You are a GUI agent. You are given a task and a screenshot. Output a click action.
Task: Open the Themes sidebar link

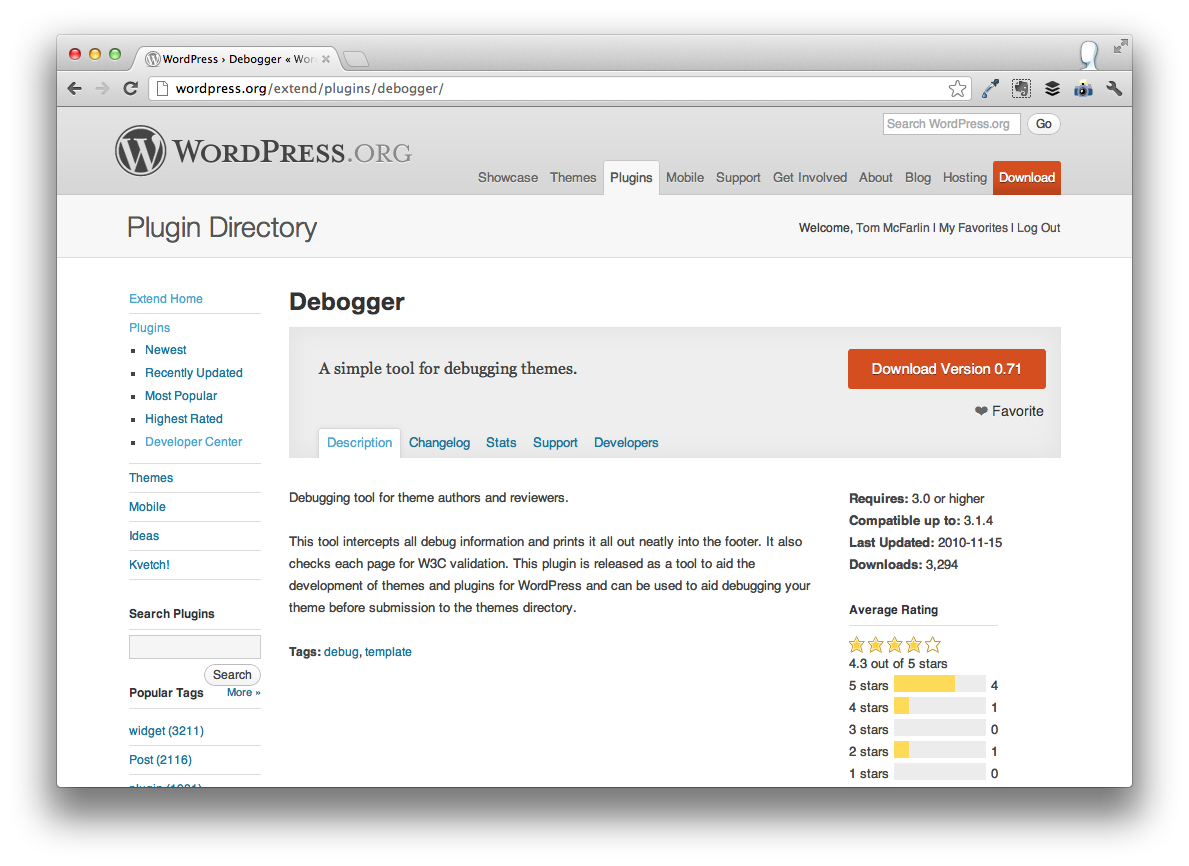(151, 478)
